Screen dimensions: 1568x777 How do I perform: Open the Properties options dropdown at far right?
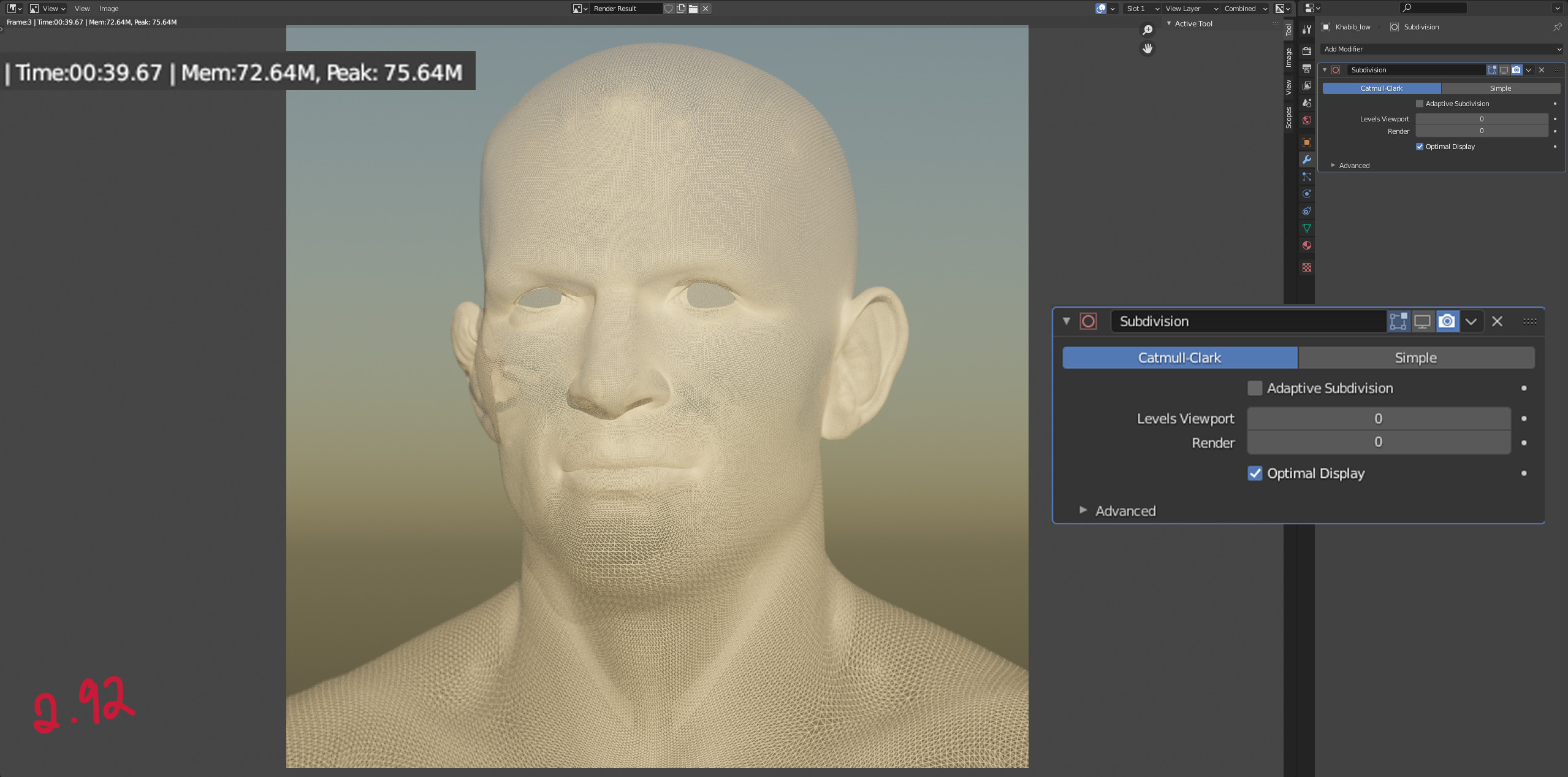tap(1558, 8)
